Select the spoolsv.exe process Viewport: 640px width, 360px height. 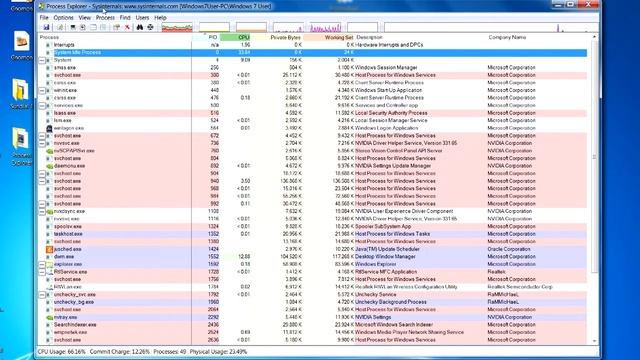(x=313, y=227)
